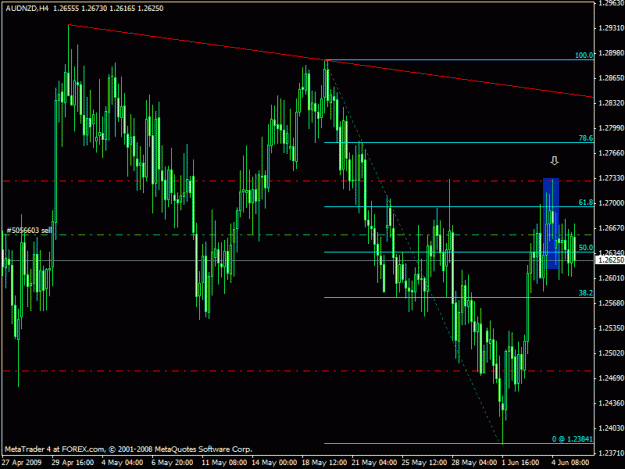Viewport: 625px width, 469px height.
Task: Click the Fibonacci 38.2 level label
Action: pyautogui.click(x=586, y=293)
